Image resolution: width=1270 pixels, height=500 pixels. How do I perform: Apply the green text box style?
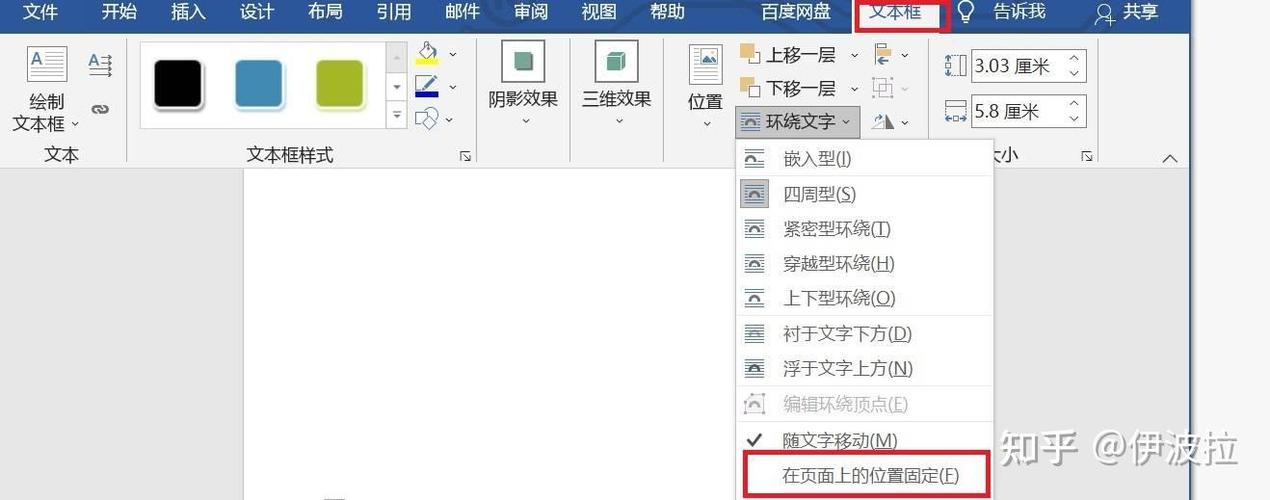(x=340, y=85)
